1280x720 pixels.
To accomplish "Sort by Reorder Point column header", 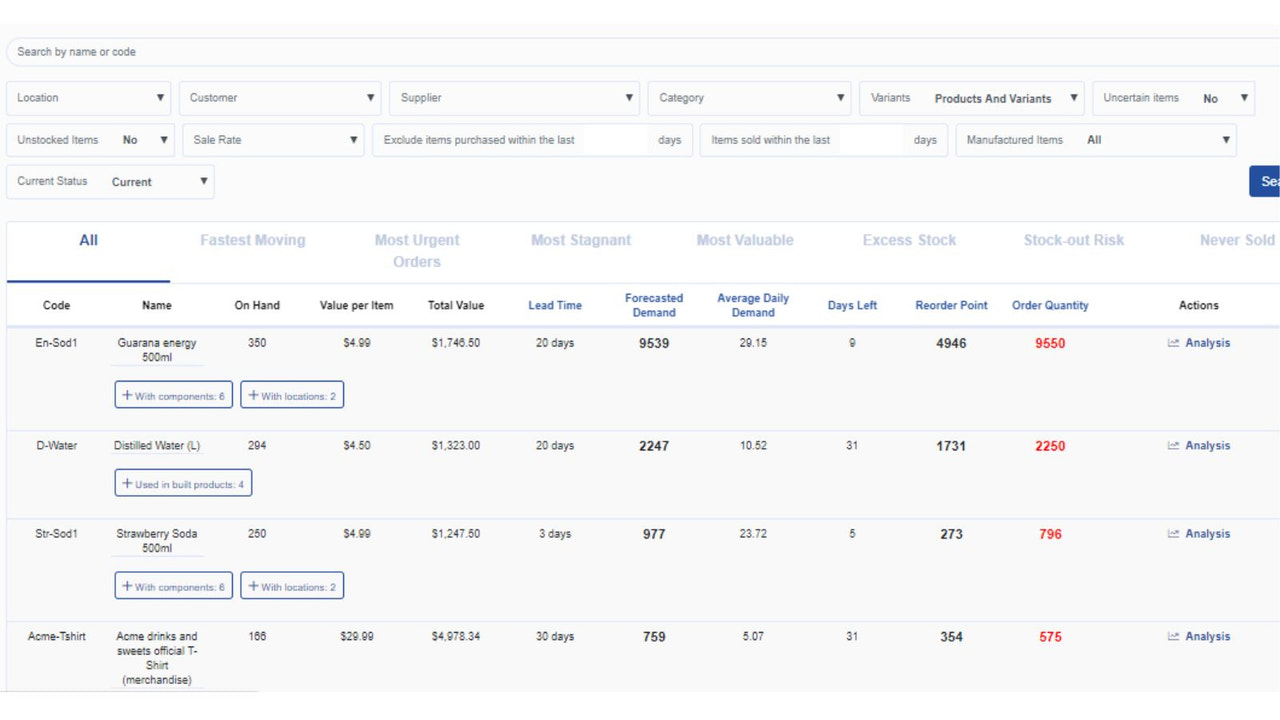I will pyautogui.click(x=951, y=306).
